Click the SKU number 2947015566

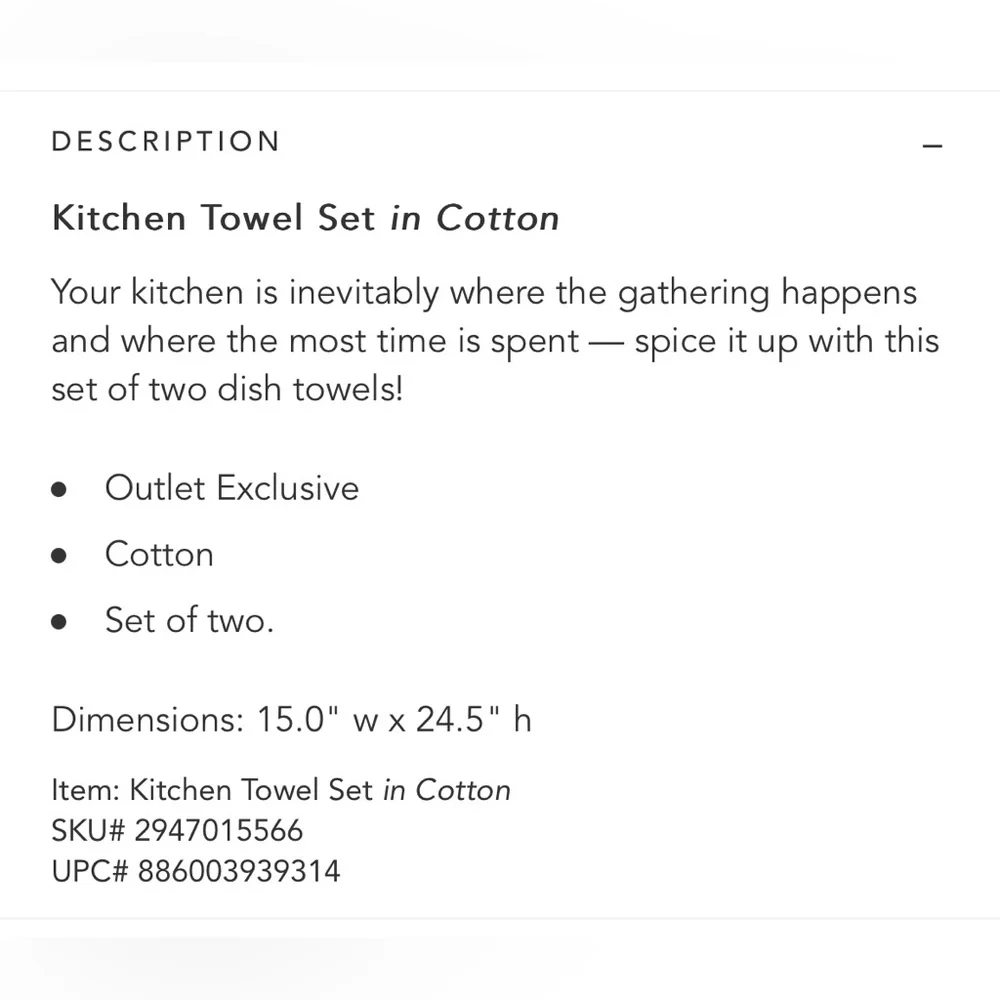[x=219, y=830]
